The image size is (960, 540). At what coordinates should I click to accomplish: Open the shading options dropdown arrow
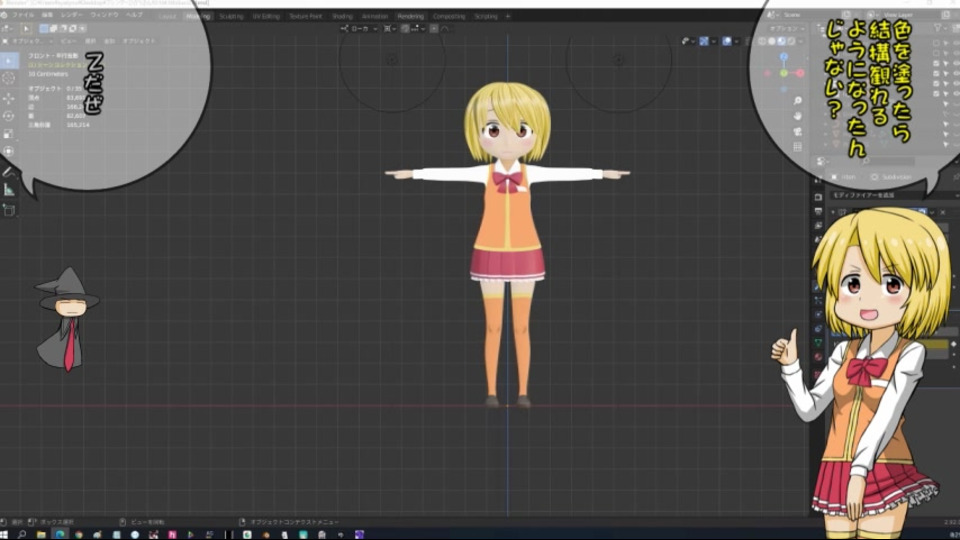coord(801,41)
